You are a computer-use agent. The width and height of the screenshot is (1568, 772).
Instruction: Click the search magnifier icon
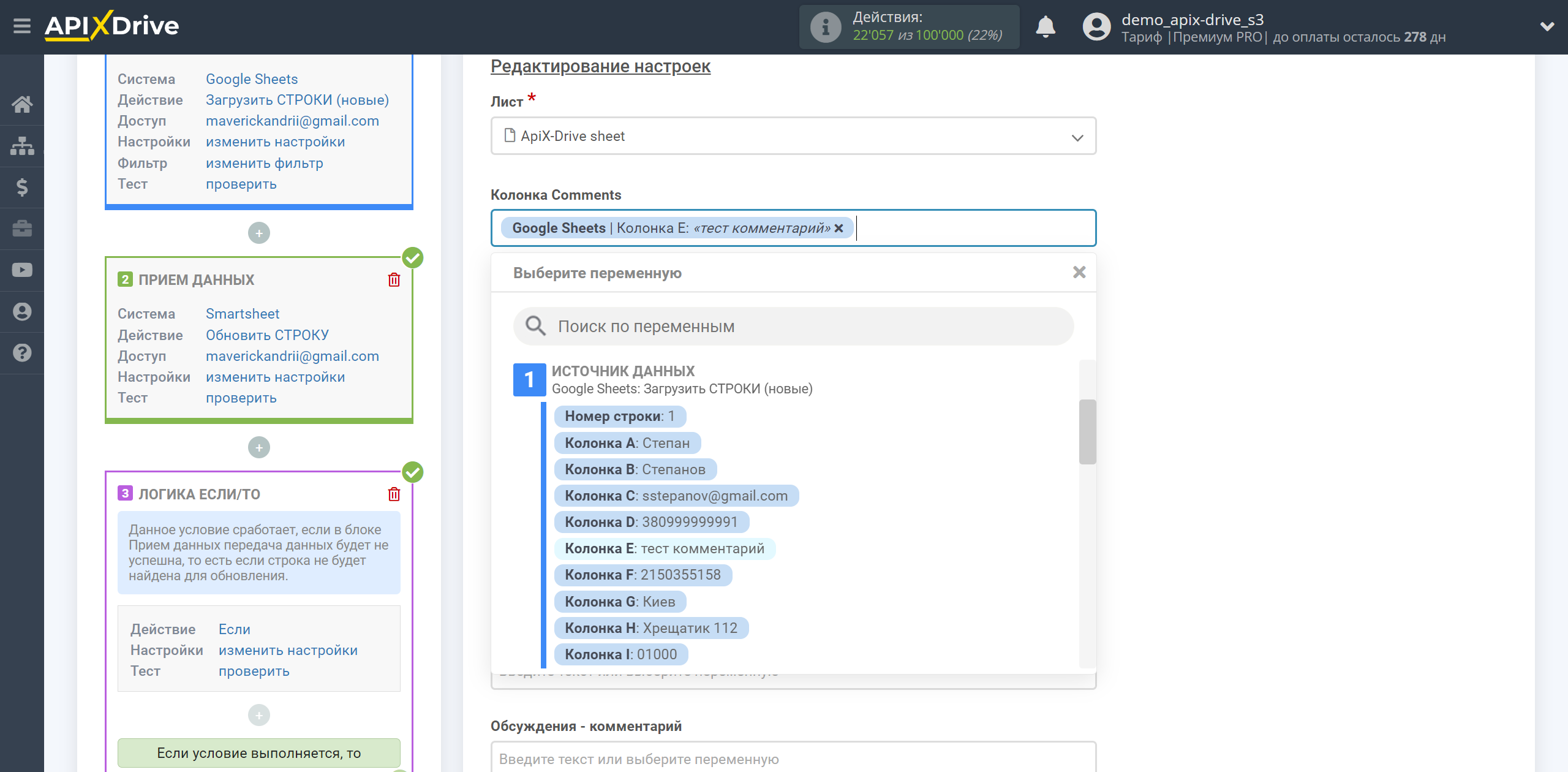[x=535, y=326]
